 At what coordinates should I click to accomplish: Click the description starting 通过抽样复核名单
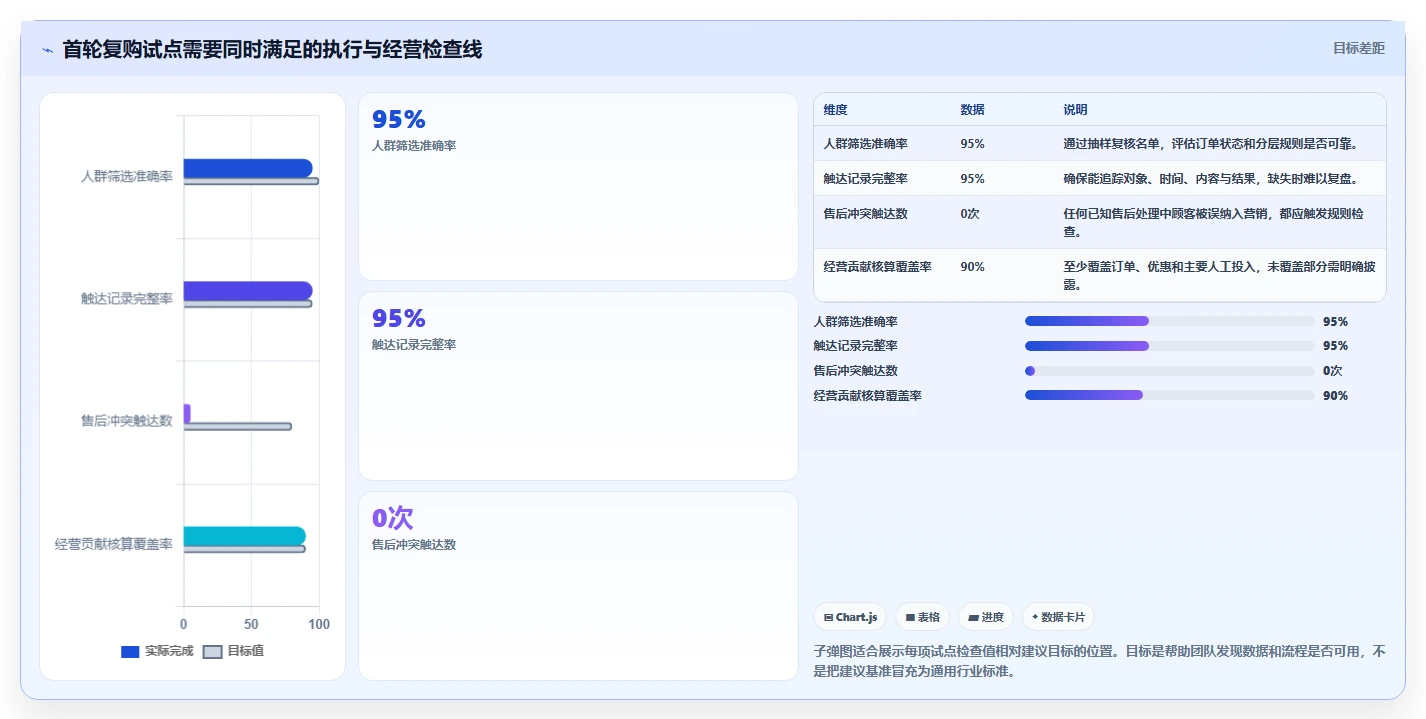click(1210, 144)
